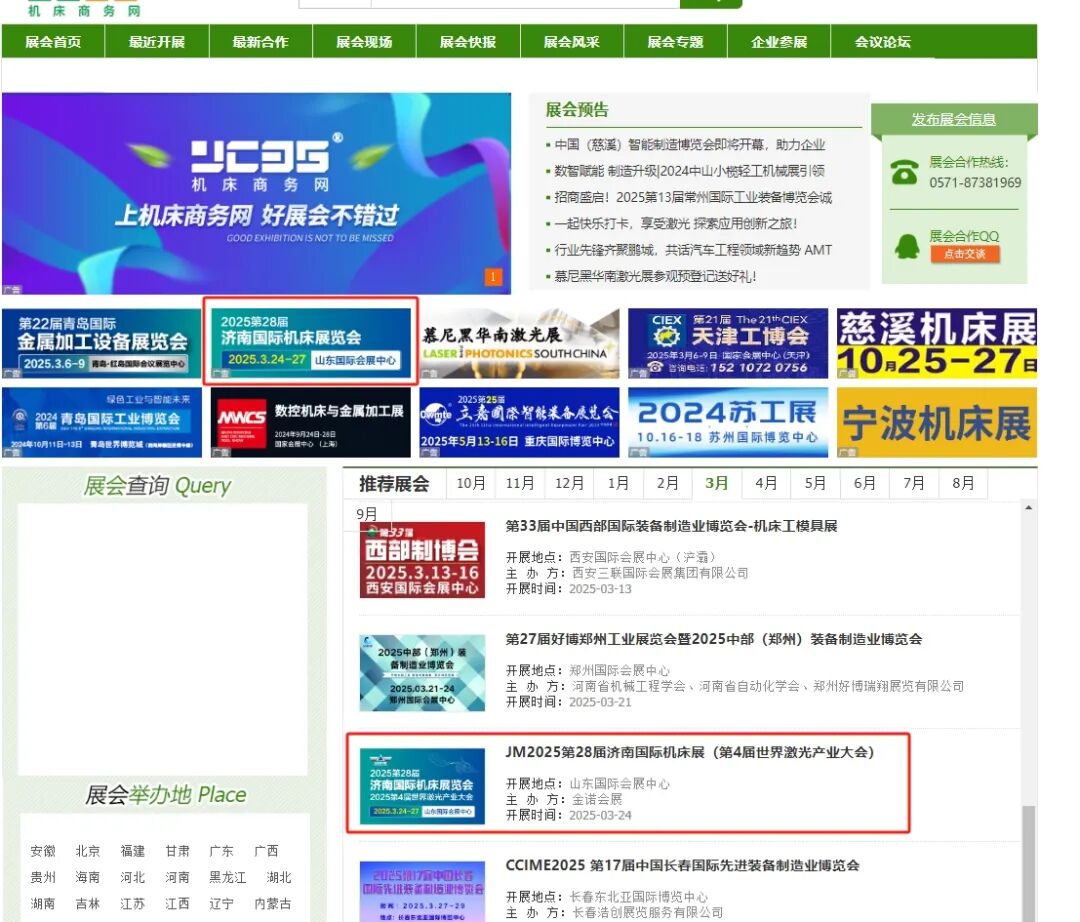Click 2025中部（郑州）装备制造业博览会 thumbnail

click(x=422, y=673)
